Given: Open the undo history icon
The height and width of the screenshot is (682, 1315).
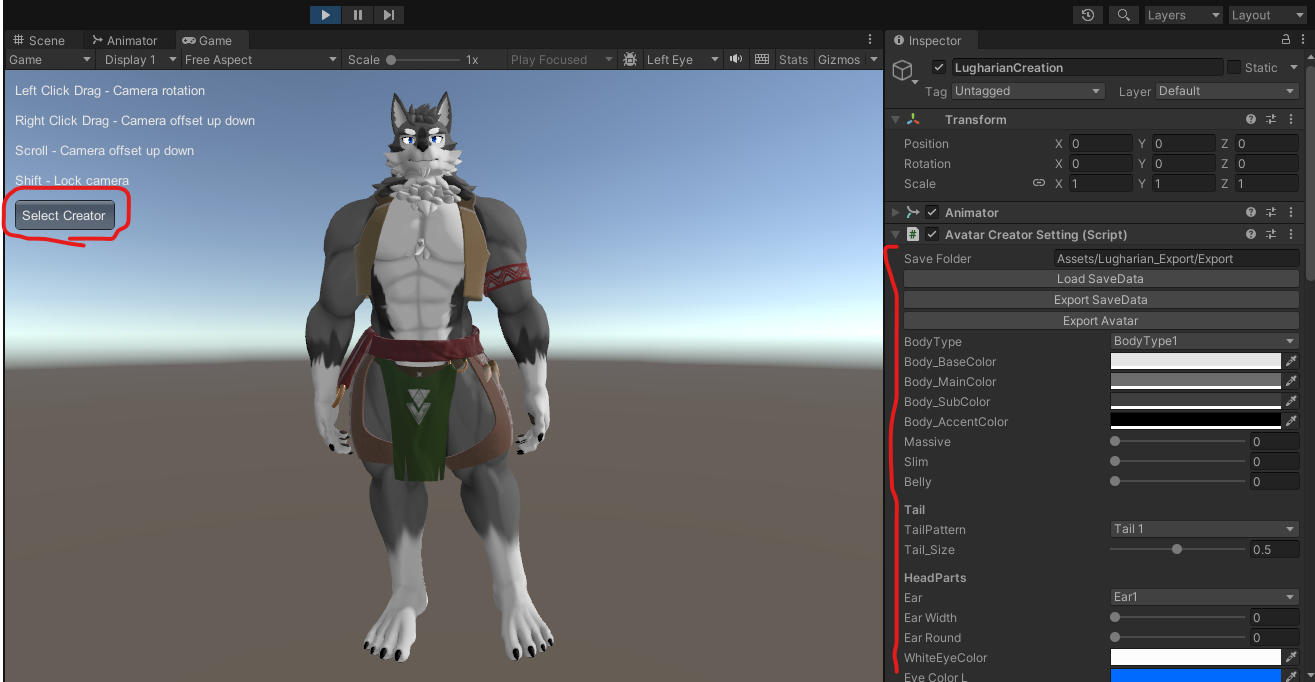Looking at the screenshot, I should 1088,15.
